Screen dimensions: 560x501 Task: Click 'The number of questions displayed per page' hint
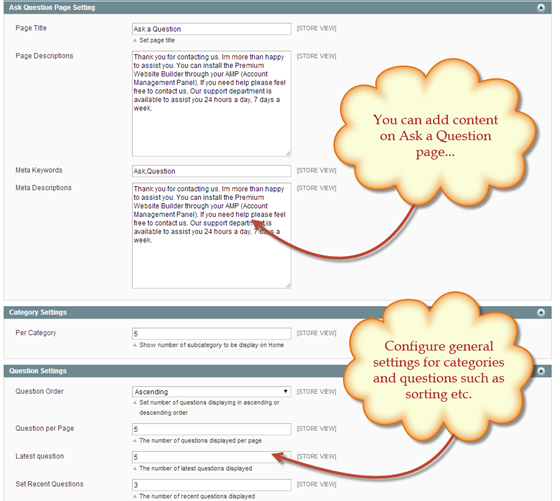click(x=200, y=441)
